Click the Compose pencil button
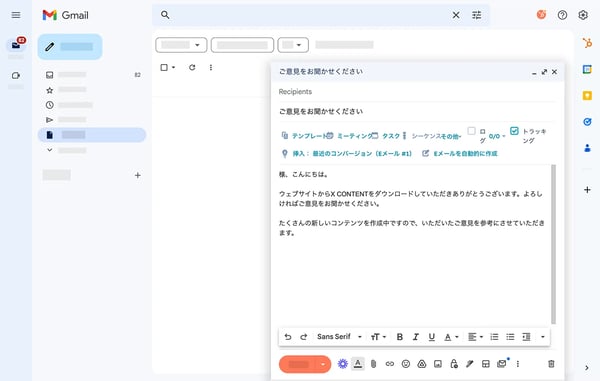Viewport: 600px width, 381px height. [x=70, y=47]
